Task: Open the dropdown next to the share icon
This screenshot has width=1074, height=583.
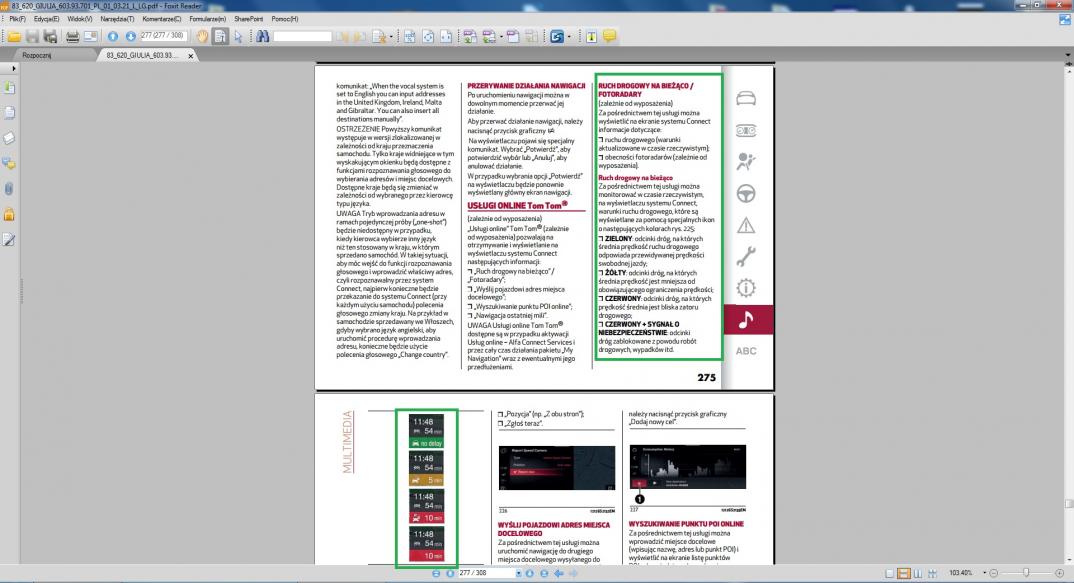Action: (570, 36)
